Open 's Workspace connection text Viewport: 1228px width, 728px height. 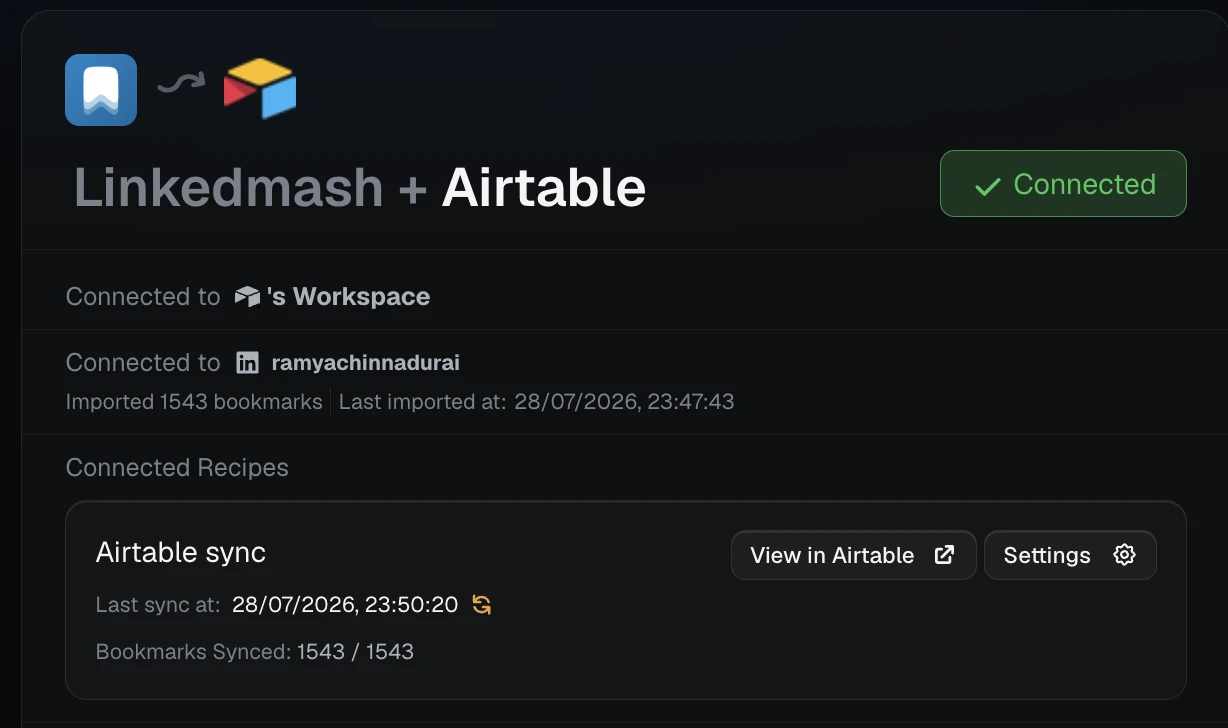point(348,297)
